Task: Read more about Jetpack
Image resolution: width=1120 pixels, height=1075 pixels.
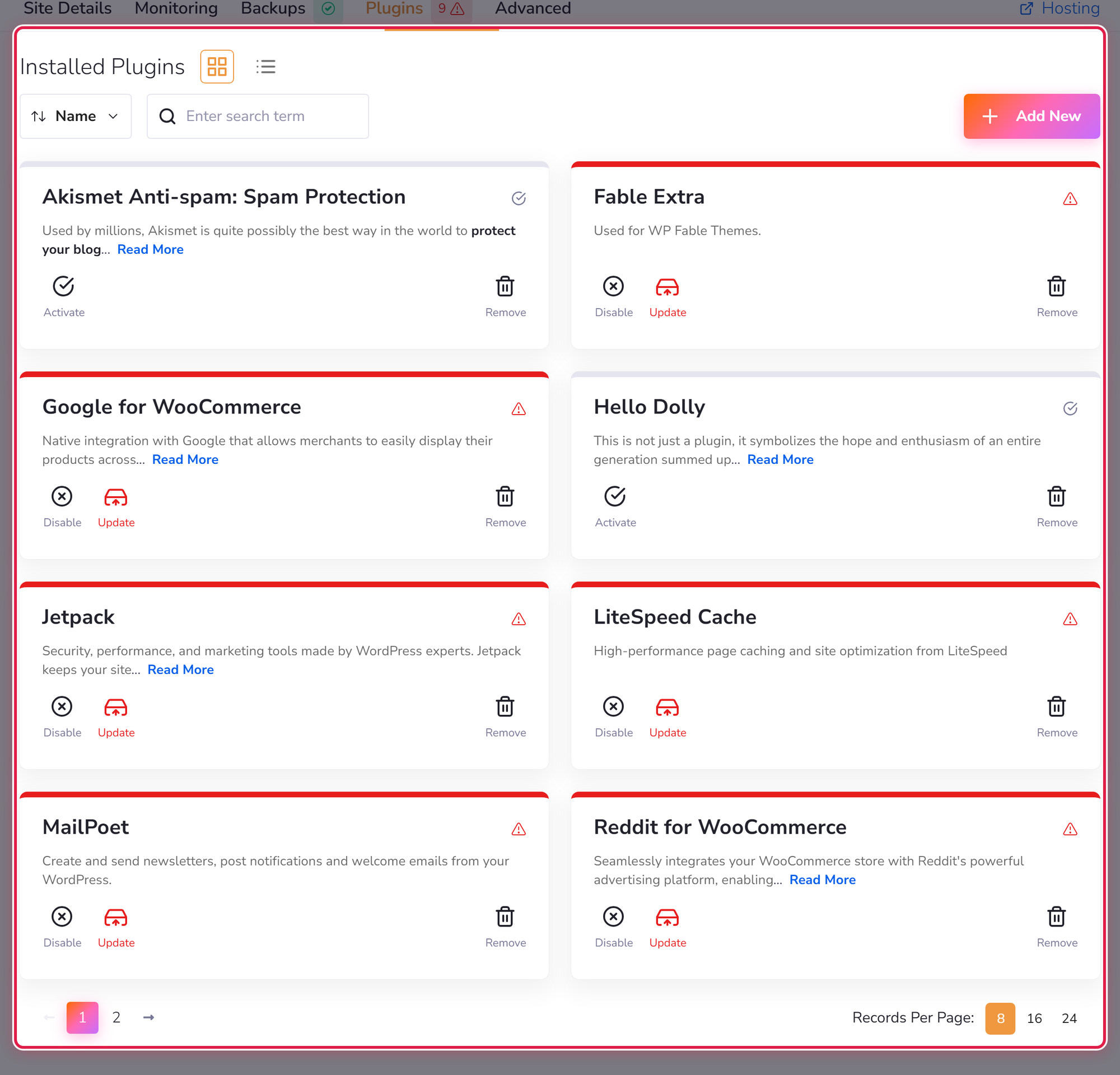Action: [x=180, y=669]
